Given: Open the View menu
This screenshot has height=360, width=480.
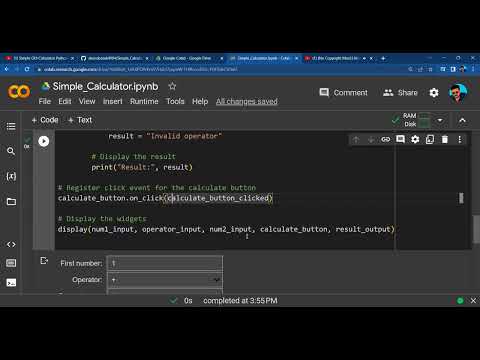Looking at the screenshot, I should tap(87, 101).
